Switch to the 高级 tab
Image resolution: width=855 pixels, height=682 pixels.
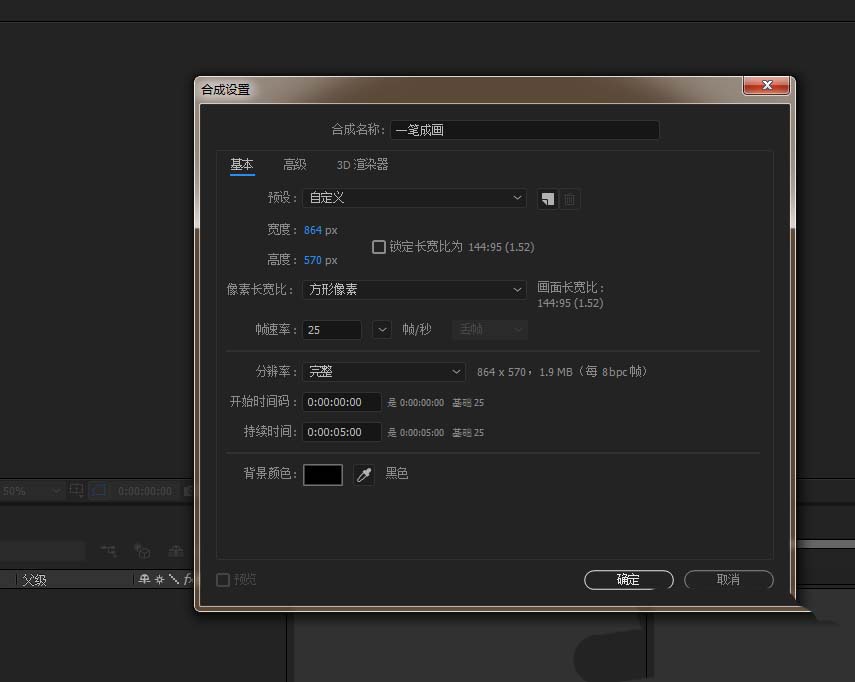coord(295,164)
